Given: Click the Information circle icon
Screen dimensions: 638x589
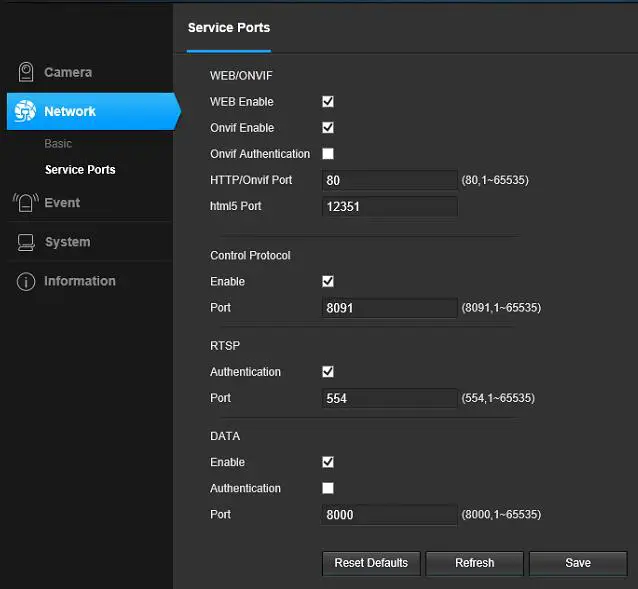Looking at the screenshot, I should [x=26, y=282].
